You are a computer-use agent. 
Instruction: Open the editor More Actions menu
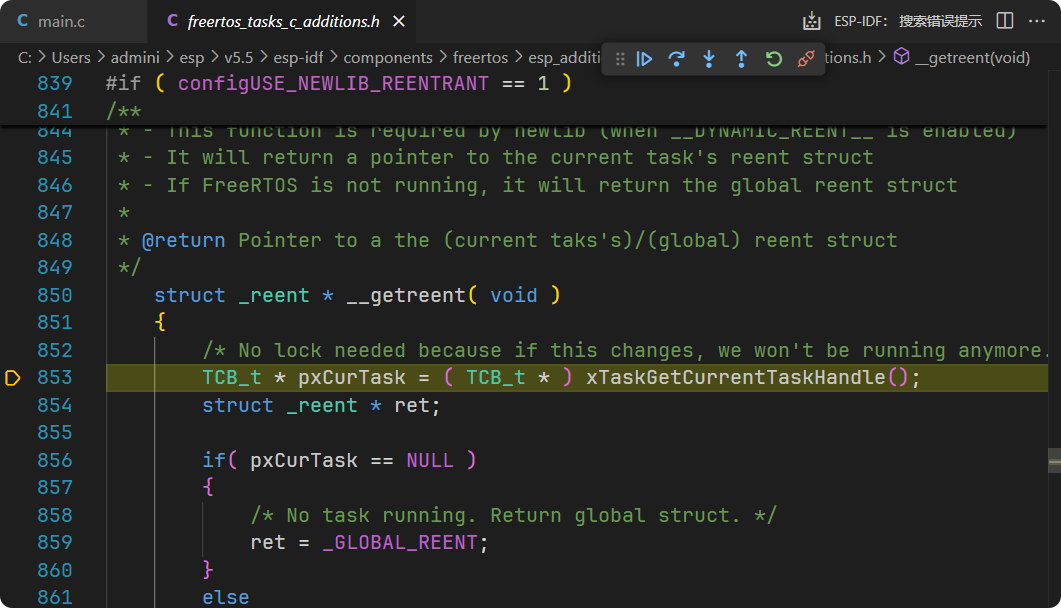point(1038,21)
